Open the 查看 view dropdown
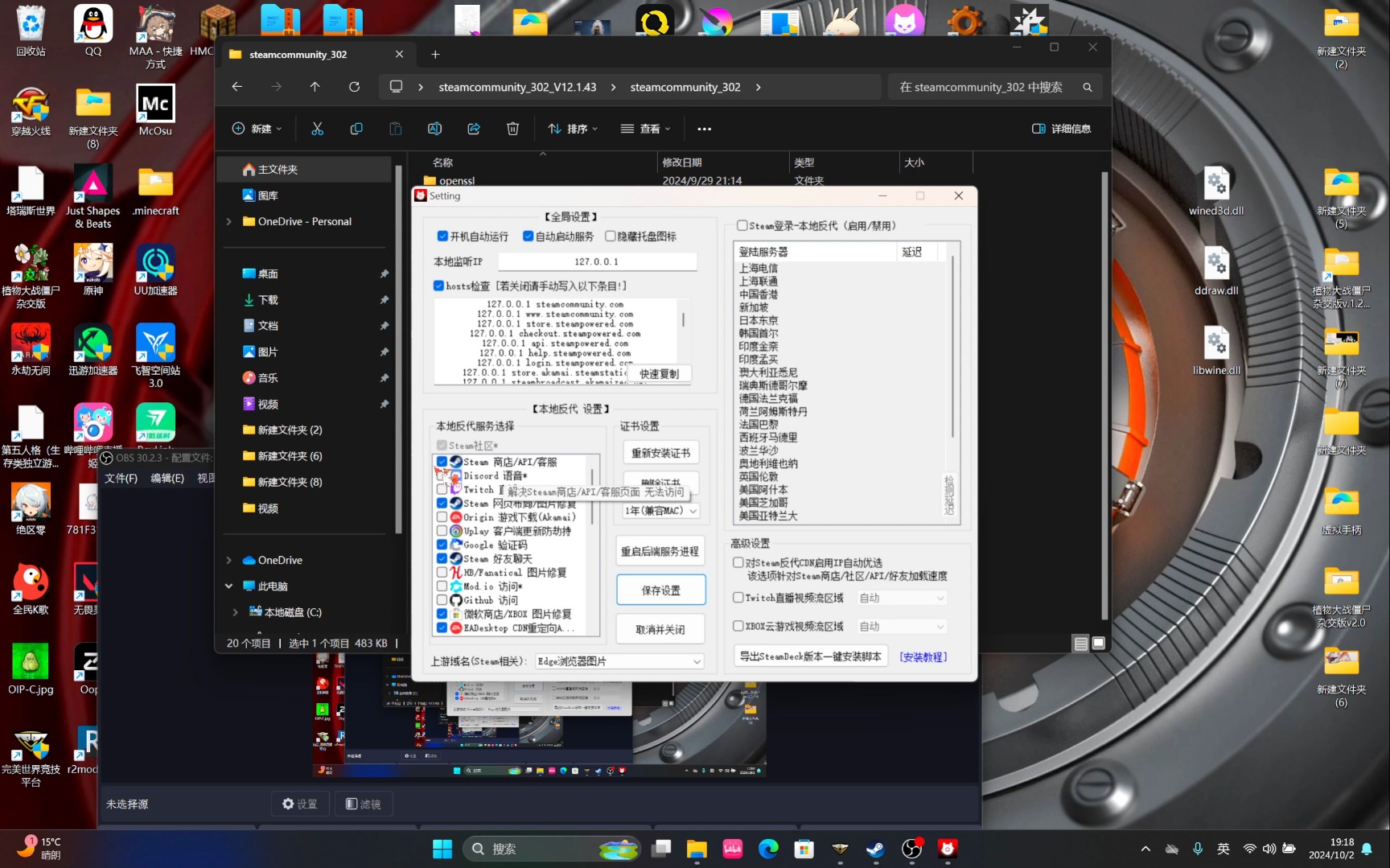1390x868 pixels. pyautogui.click(x=645, y=129)
